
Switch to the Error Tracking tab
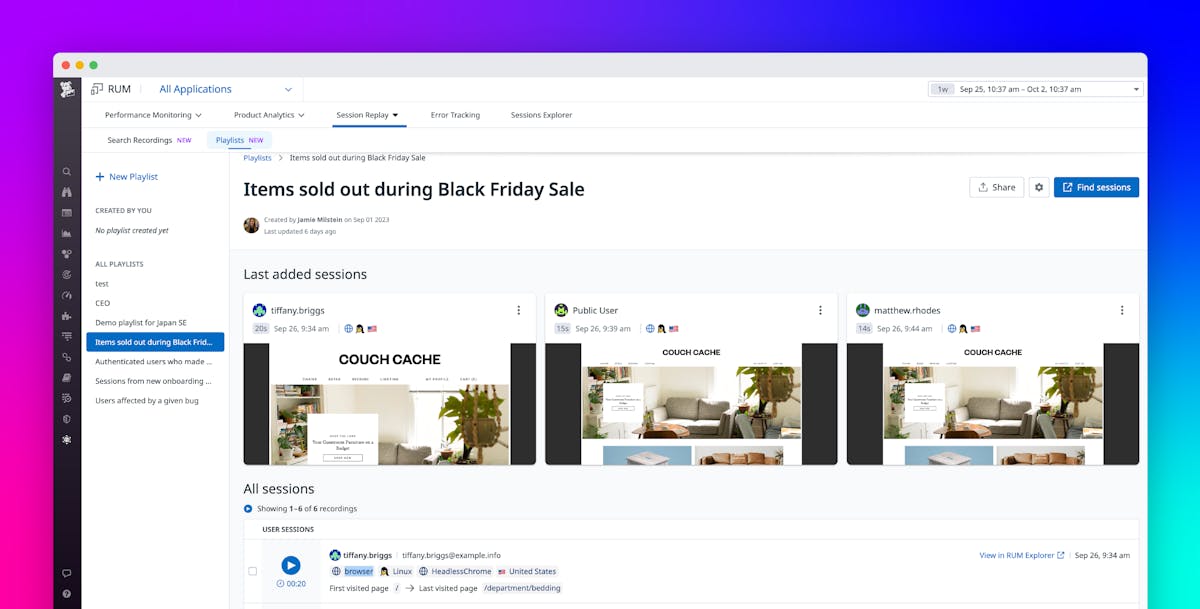point(455,114)
